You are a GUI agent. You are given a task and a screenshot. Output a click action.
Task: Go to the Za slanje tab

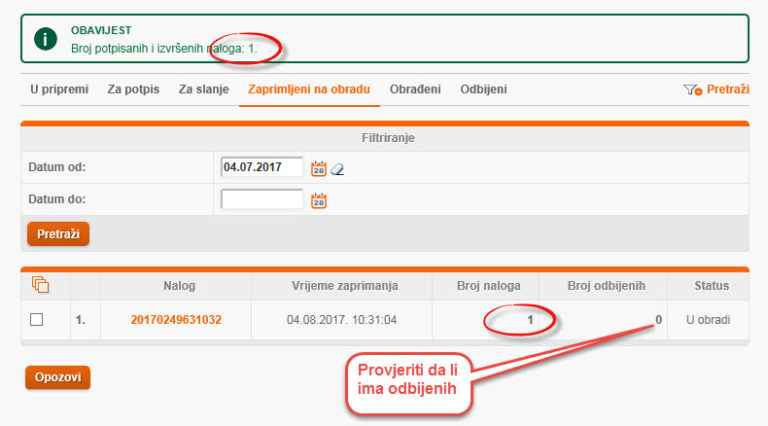tap(204, 89)
